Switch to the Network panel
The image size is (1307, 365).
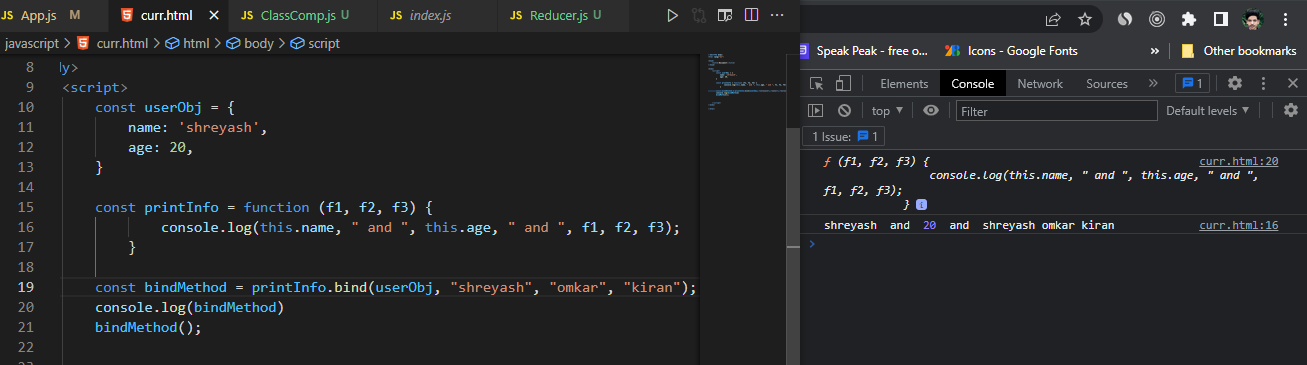pos(1040,84)
